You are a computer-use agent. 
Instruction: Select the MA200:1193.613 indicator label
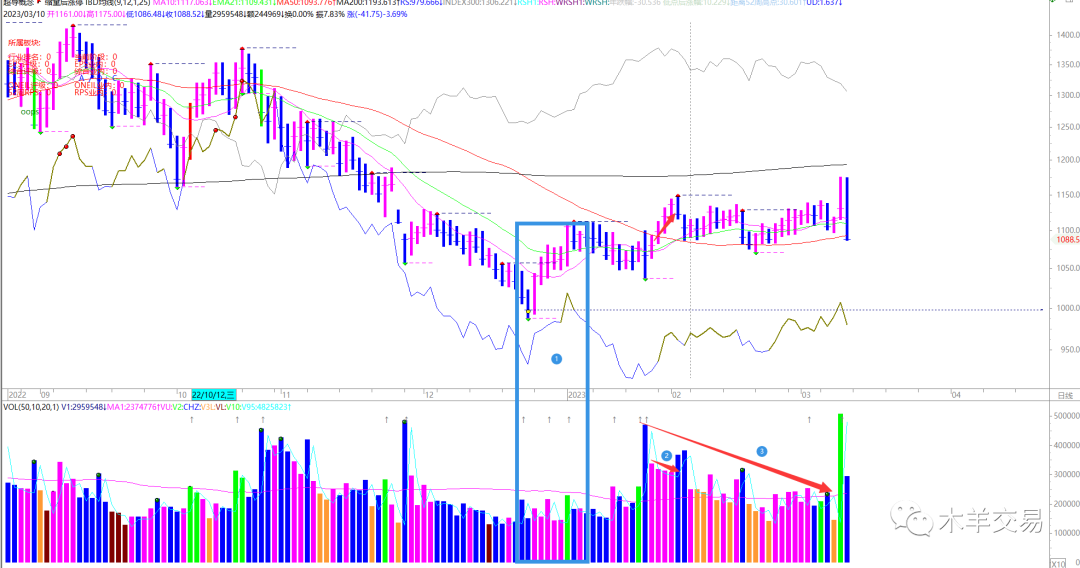[367, 3]
